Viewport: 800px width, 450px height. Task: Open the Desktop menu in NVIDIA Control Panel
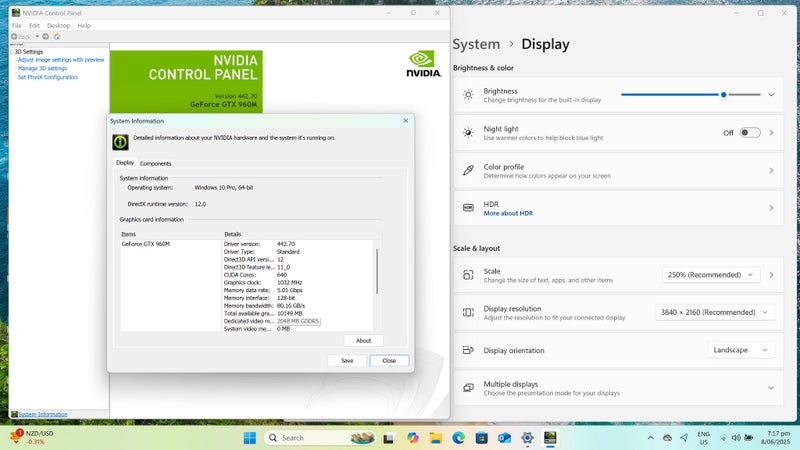[58, 26]
